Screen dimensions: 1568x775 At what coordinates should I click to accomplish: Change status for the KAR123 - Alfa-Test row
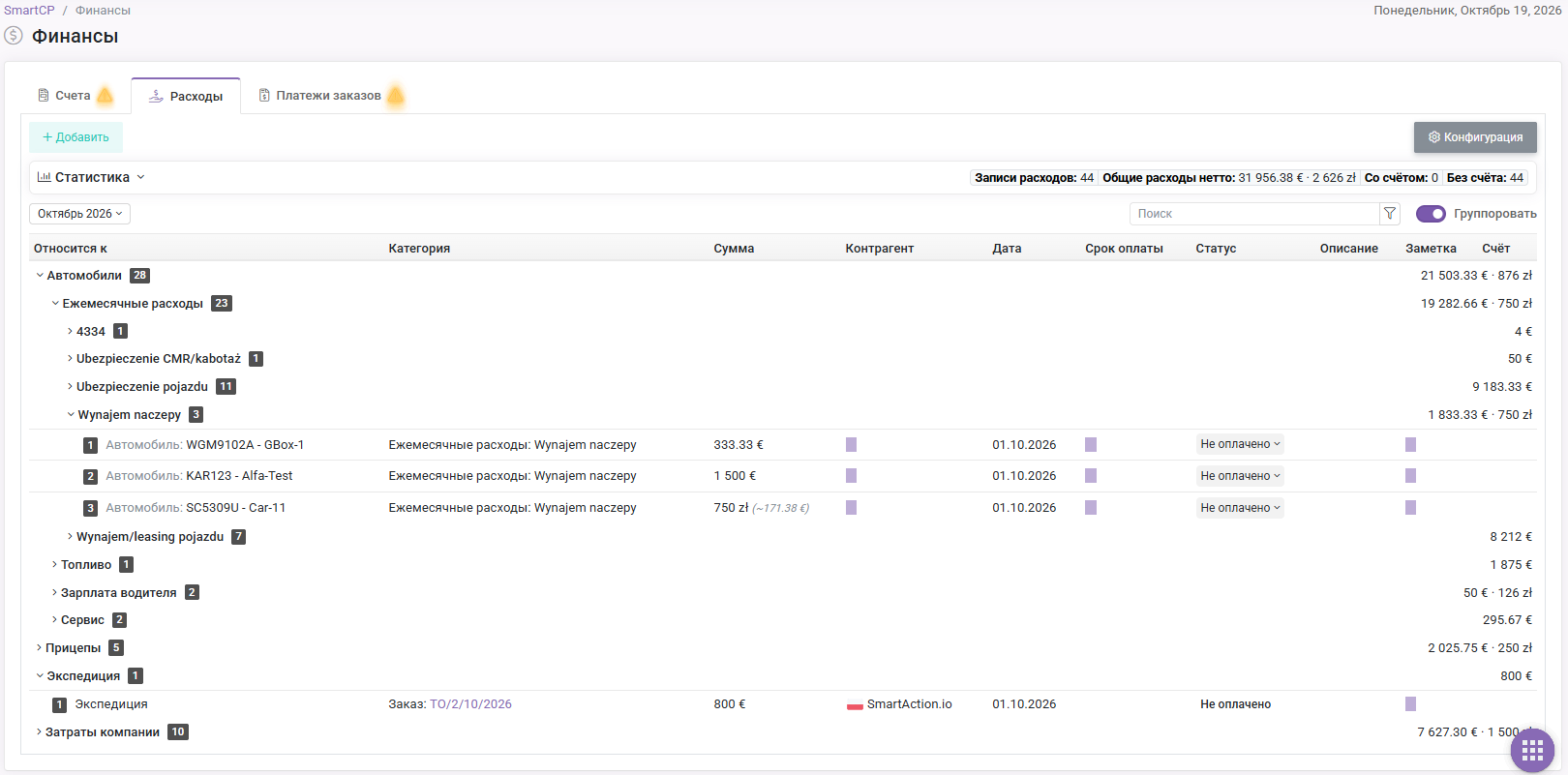point(1240,476)
